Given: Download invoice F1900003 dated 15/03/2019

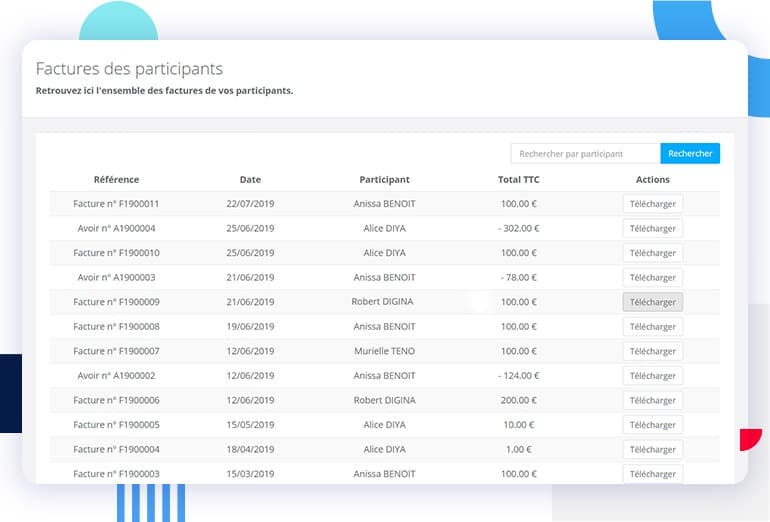Looking at the screenshot, I should (x=652, y=474).
